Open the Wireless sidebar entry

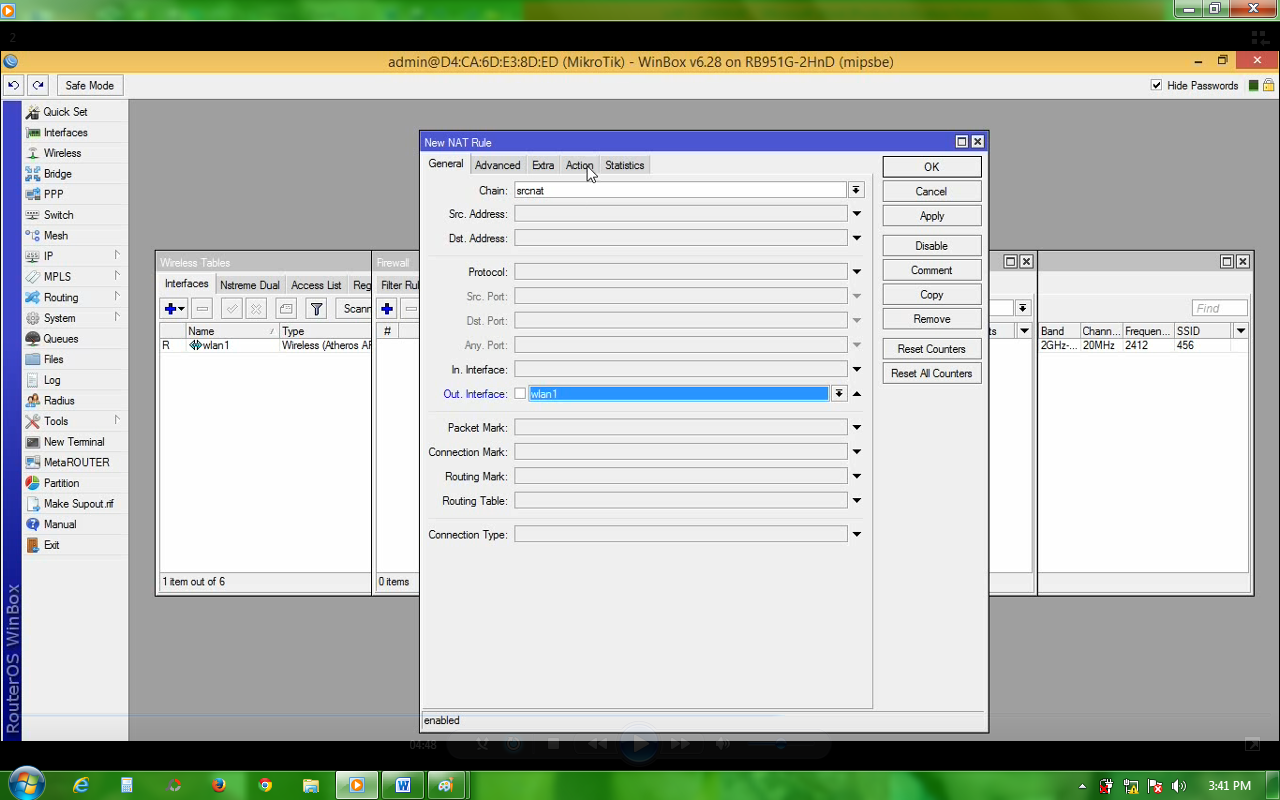coord(62,153)
